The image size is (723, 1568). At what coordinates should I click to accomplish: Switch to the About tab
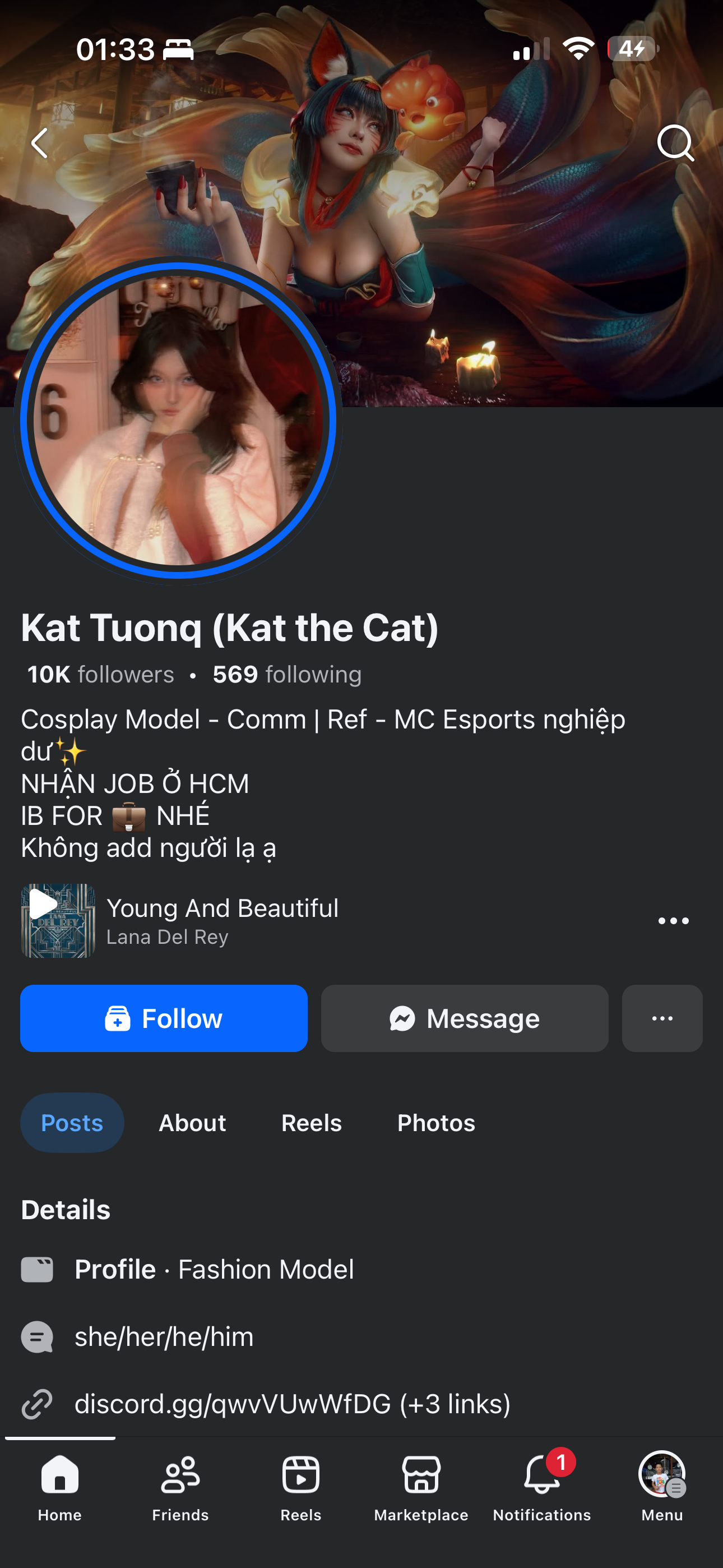coord(192,1122)
